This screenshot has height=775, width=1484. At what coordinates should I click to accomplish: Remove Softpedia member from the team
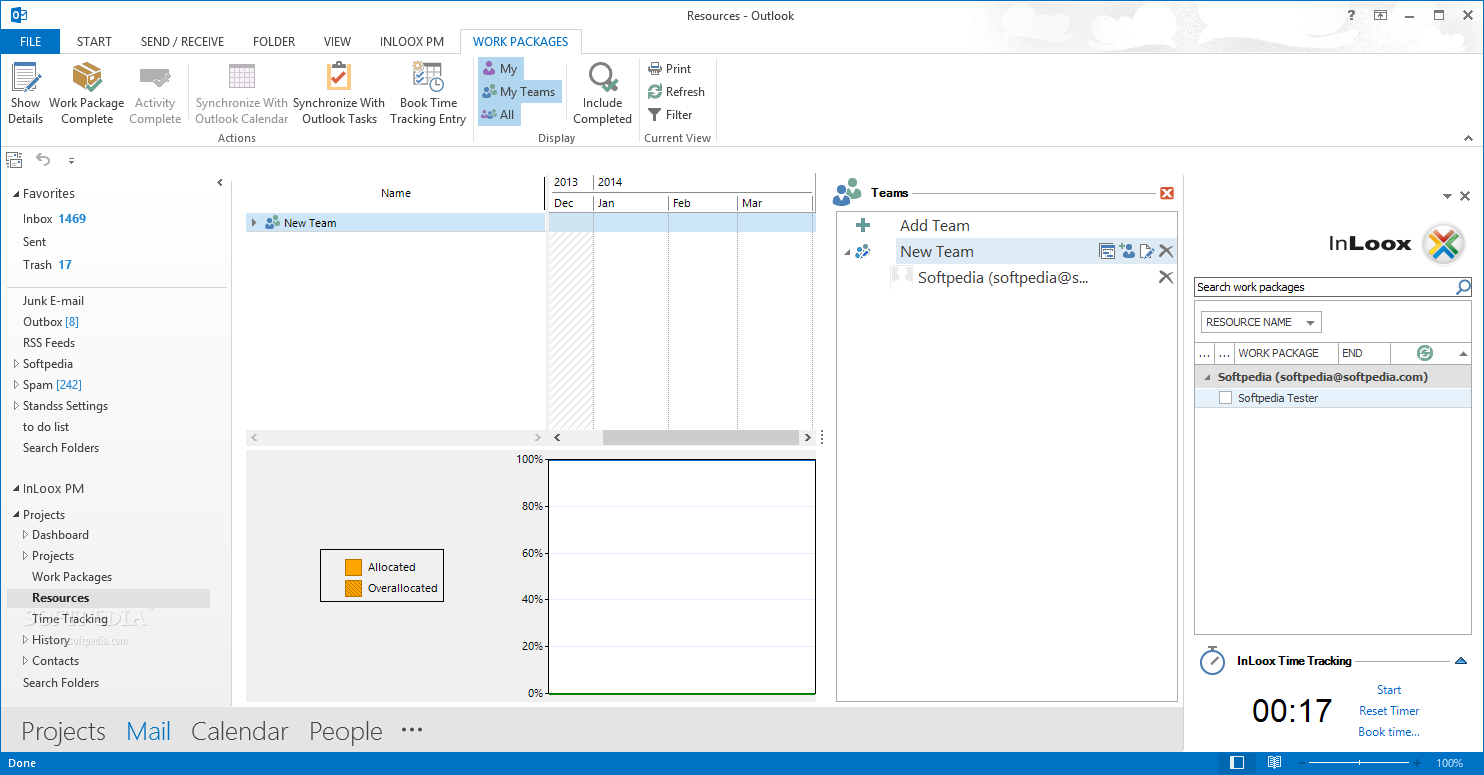pos(1166,278)
